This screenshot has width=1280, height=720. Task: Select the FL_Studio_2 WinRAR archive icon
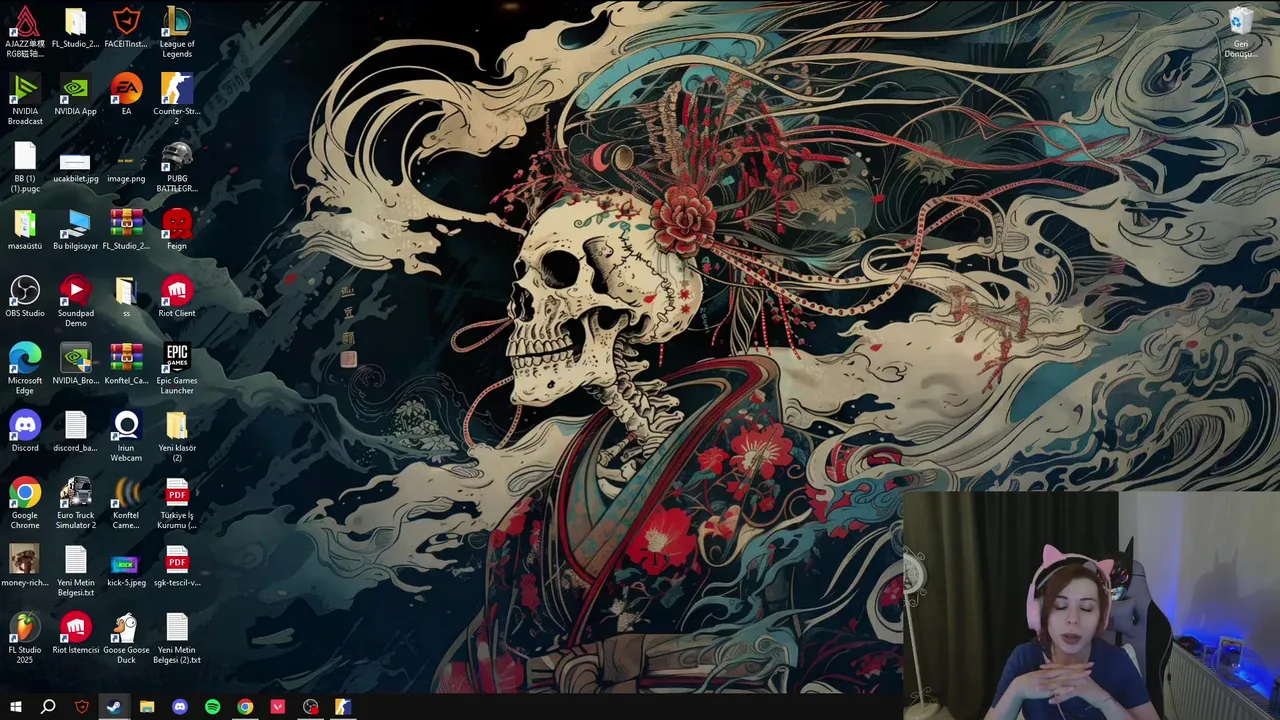(126, 229)
